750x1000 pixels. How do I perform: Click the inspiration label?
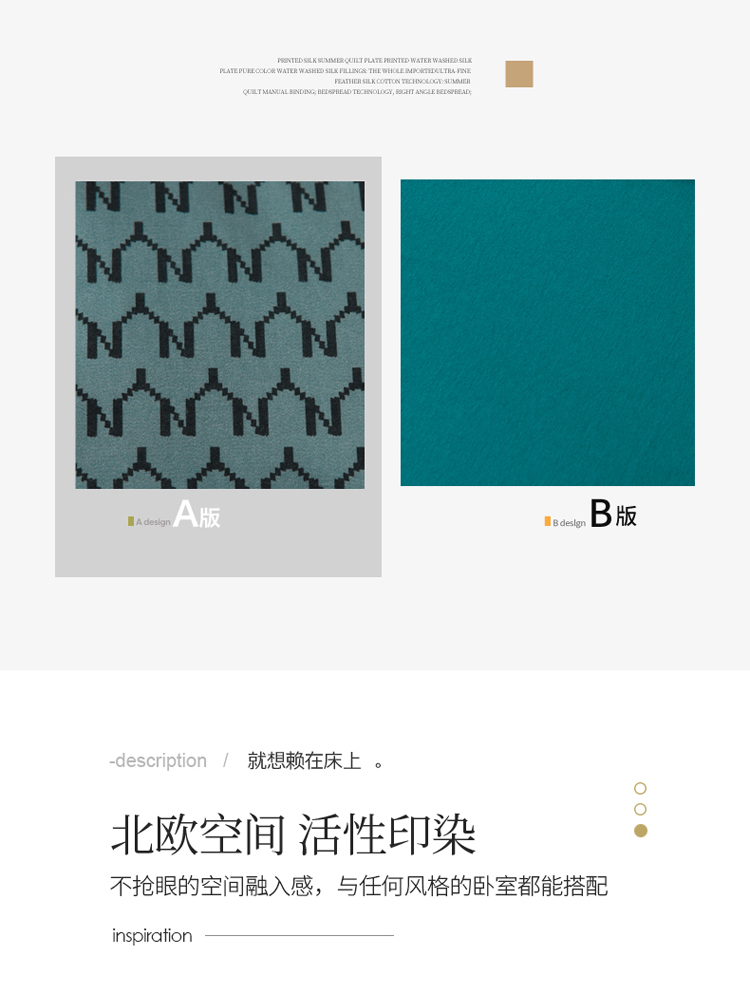click(x=152, y=936)
